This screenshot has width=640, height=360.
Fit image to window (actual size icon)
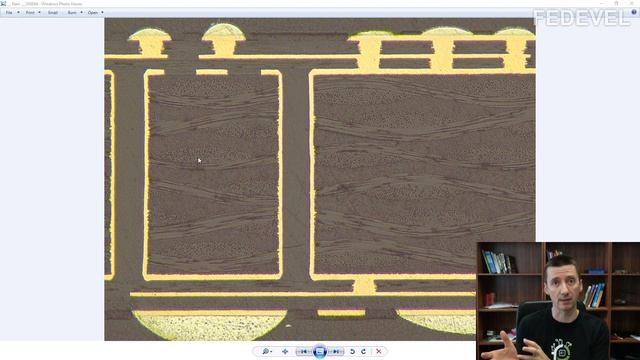285,351
